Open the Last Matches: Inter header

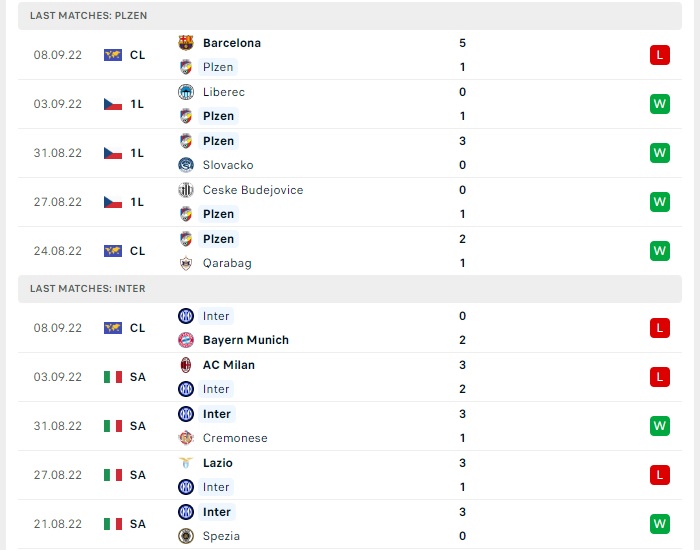pos(350,289)
